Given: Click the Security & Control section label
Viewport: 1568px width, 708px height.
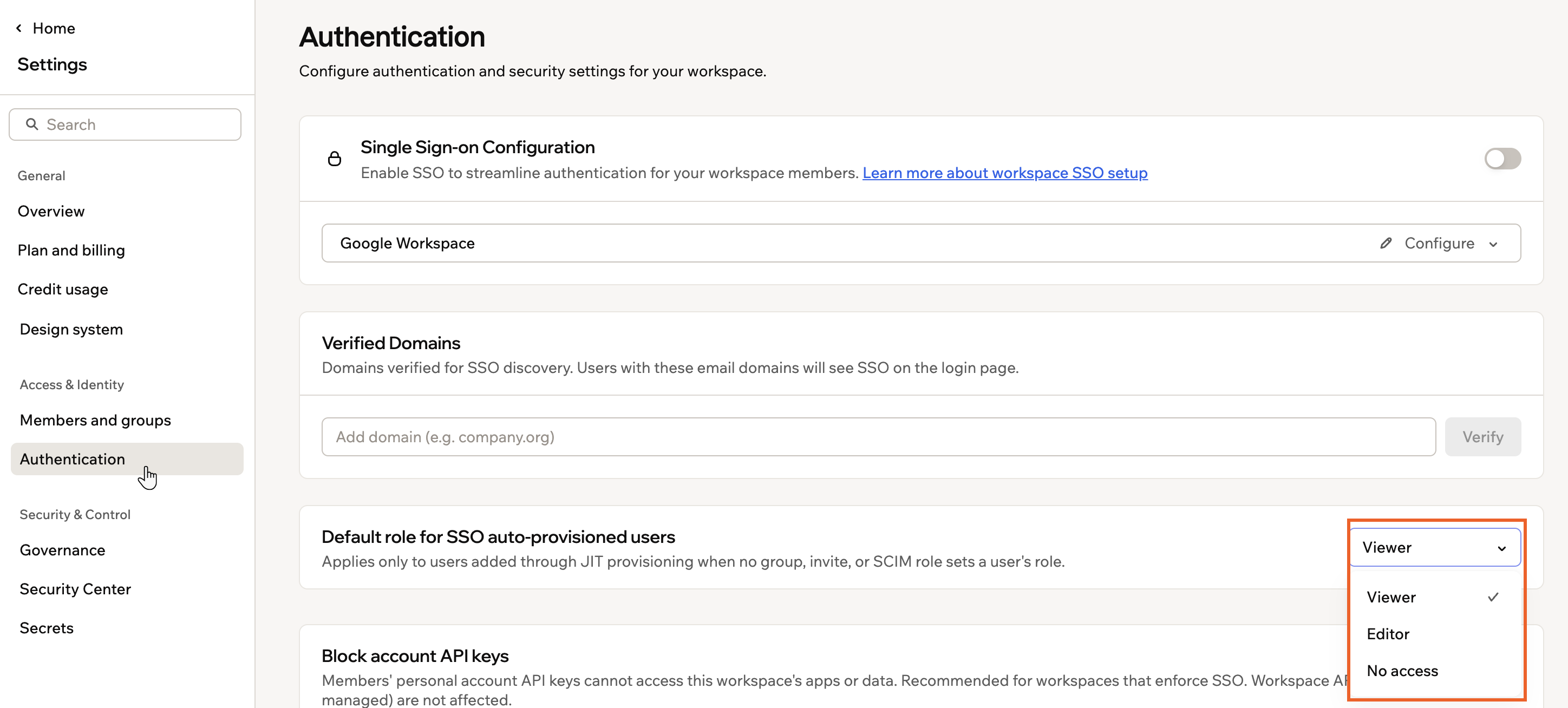Looking at the screenshot, I should (x=75, y=514).
